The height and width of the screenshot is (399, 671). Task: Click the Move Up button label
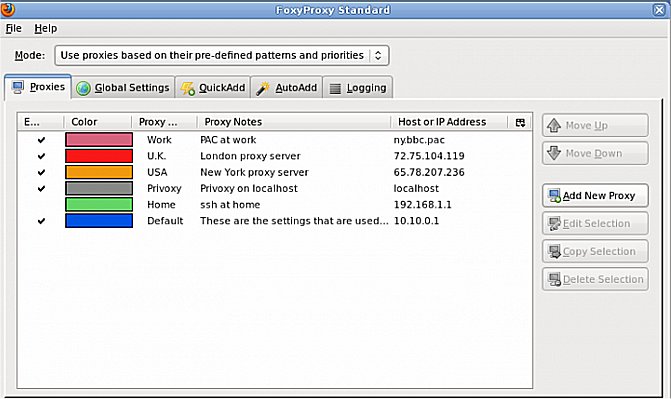click(x=586, y=125)
